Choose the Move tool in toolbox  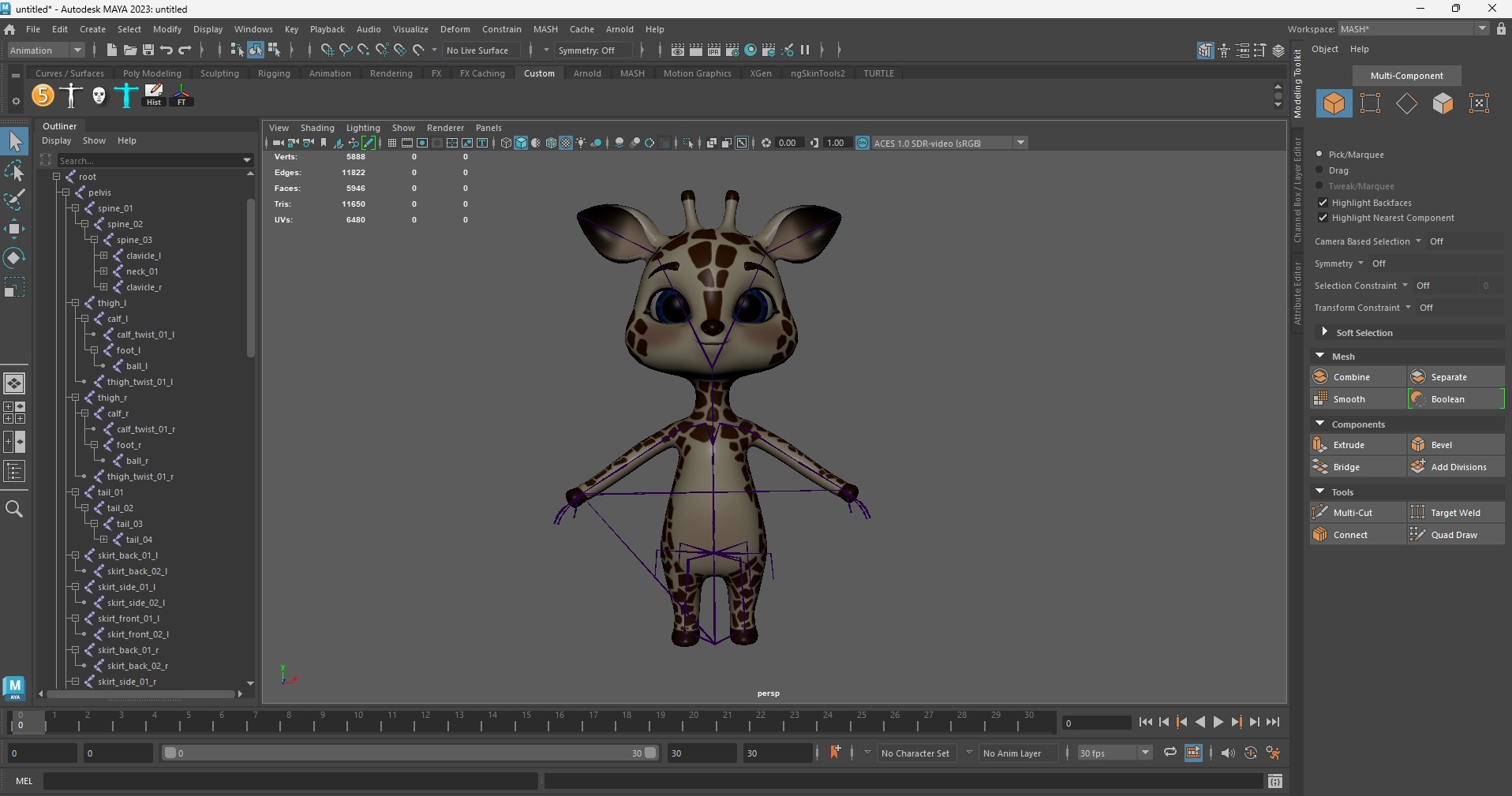click(15, 229)
